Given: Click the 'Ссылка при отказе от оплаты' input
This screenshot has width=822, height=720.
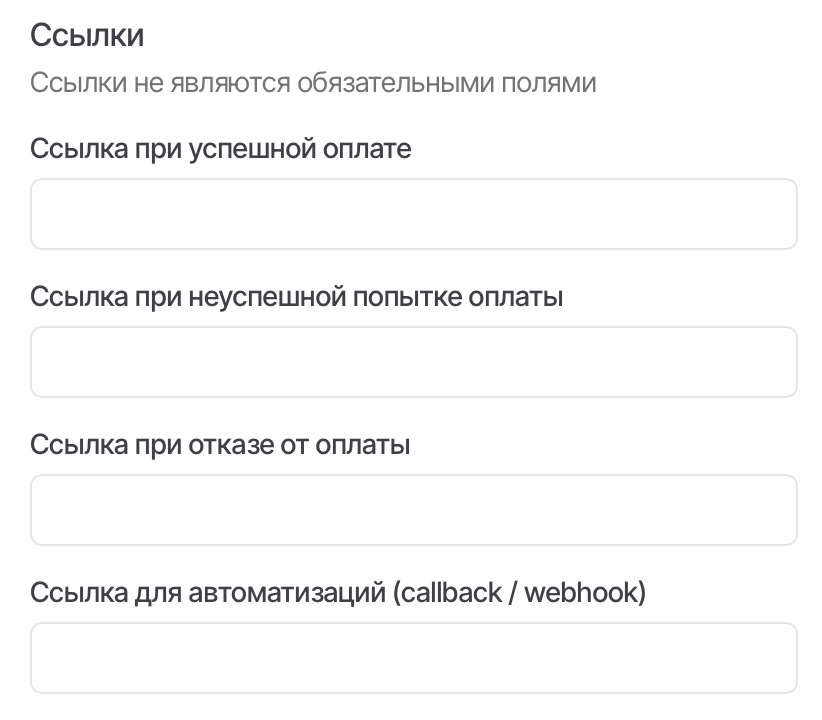Looking at the screenshot, I should [413, 510].
